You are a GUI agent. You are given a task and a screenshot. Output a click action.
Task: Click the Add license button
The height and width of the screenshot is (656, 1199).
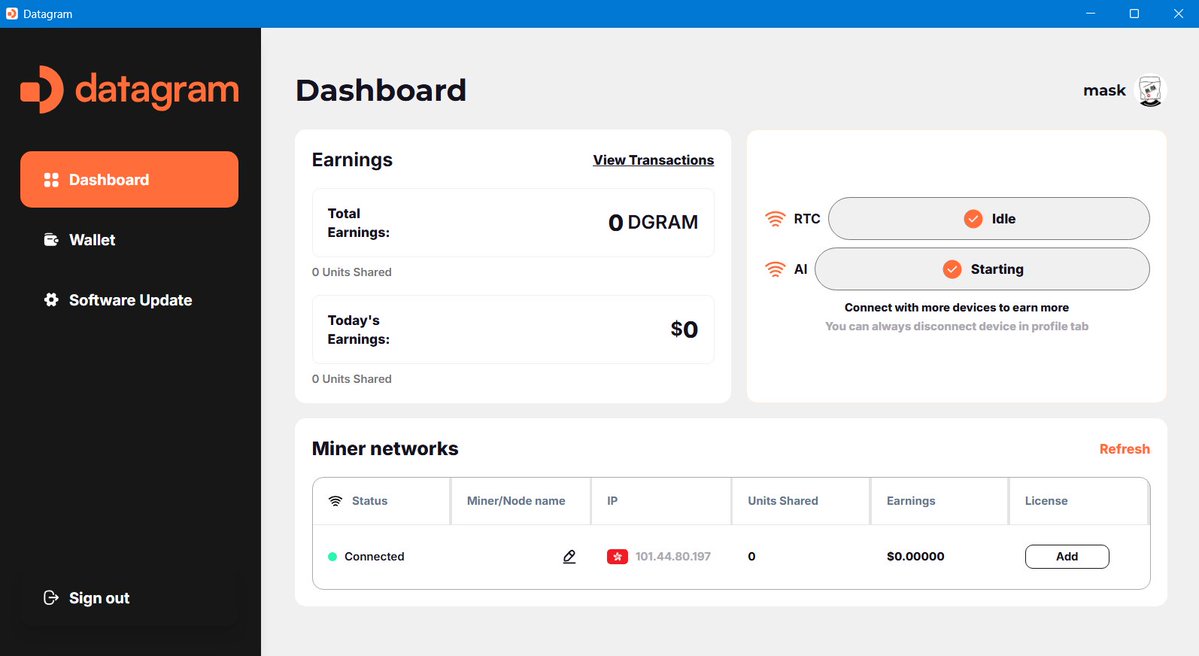tap(1067, 557)
